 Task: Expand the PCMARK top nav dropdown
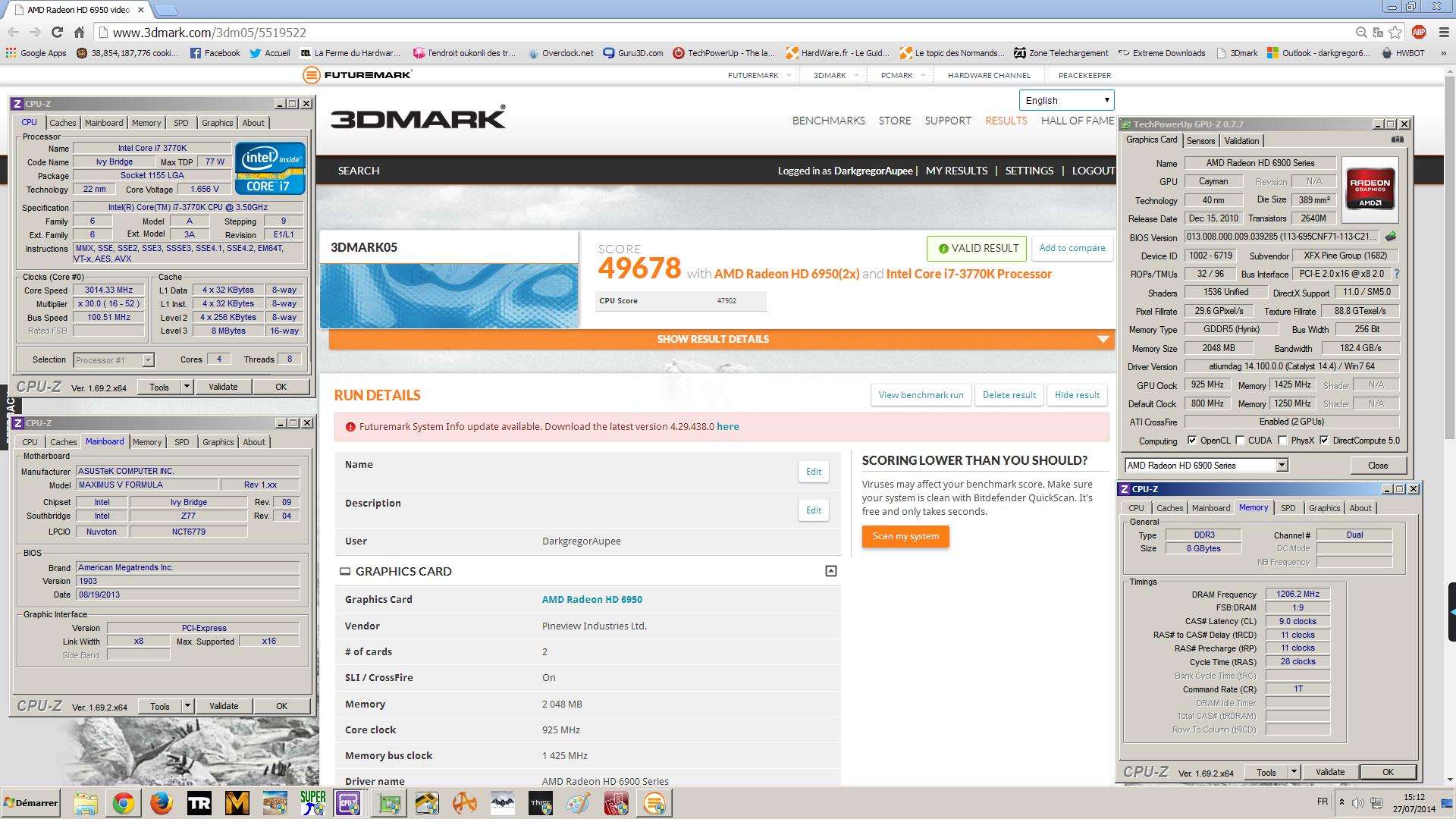point(924,75)
